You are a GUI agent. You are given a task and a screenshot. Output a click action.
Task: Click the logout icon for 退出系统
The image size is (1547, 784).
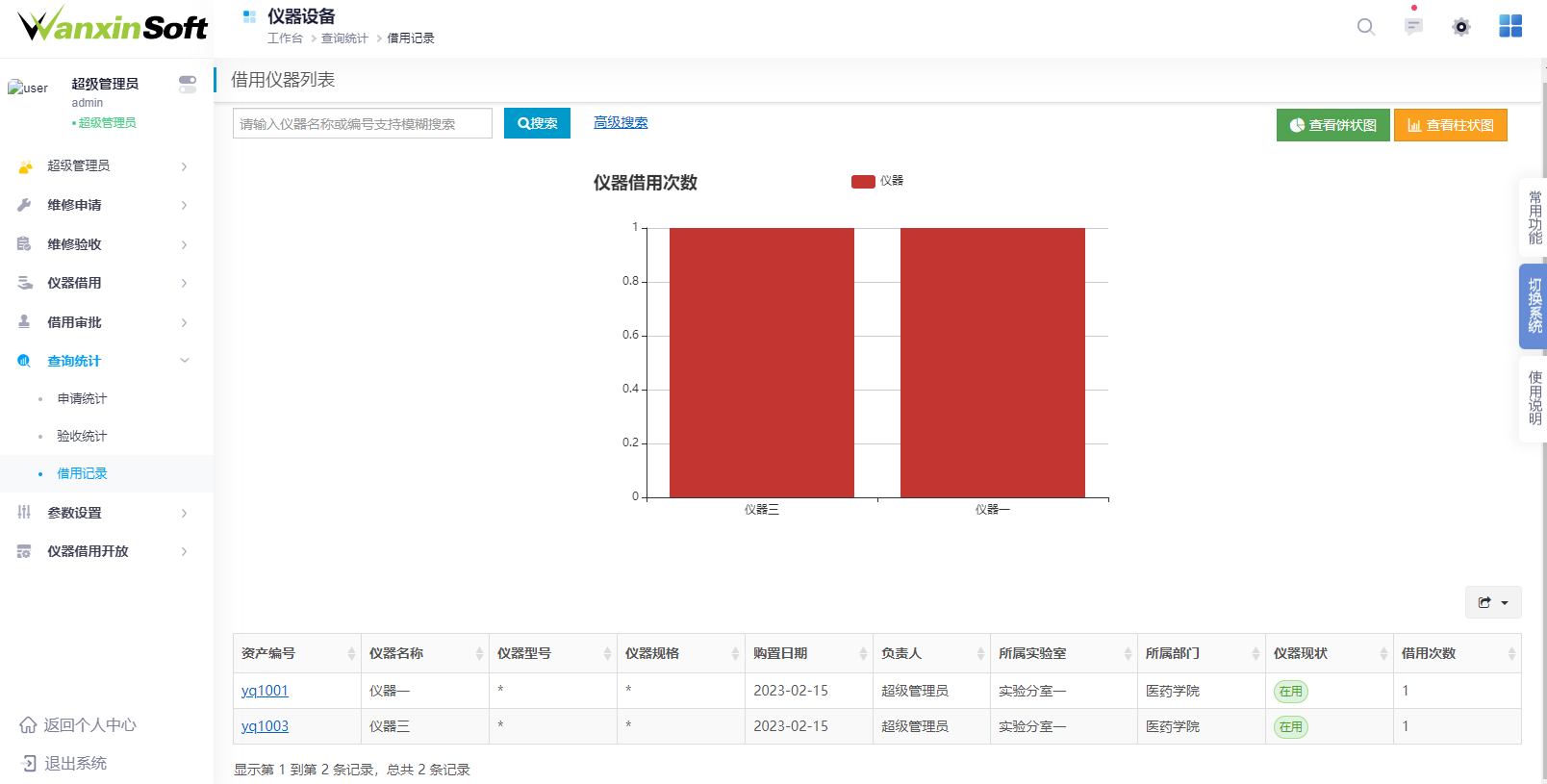tap(28, 764)
